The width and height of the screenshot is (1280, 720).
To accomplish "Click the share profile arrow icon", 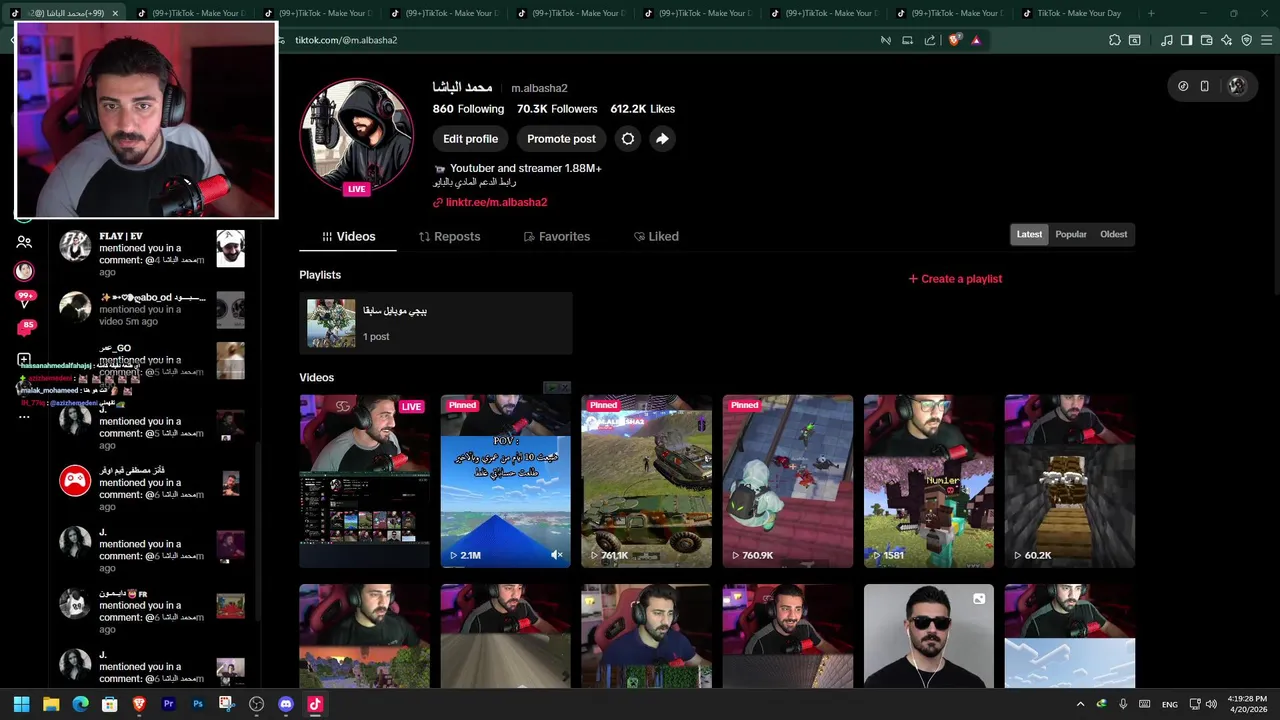I will point(662,139).
